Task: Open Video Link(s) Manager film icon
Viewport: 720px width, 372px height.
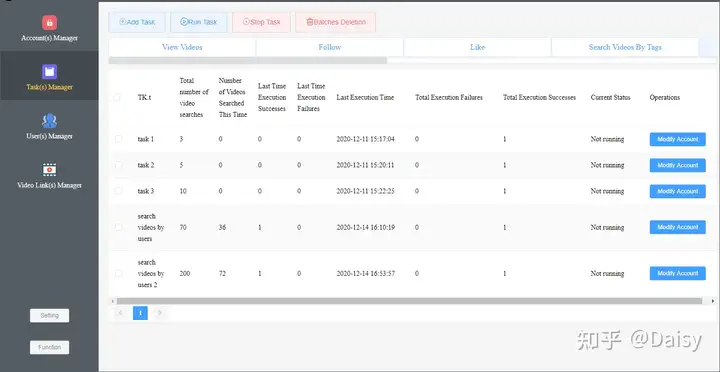Action: point(50,170)
